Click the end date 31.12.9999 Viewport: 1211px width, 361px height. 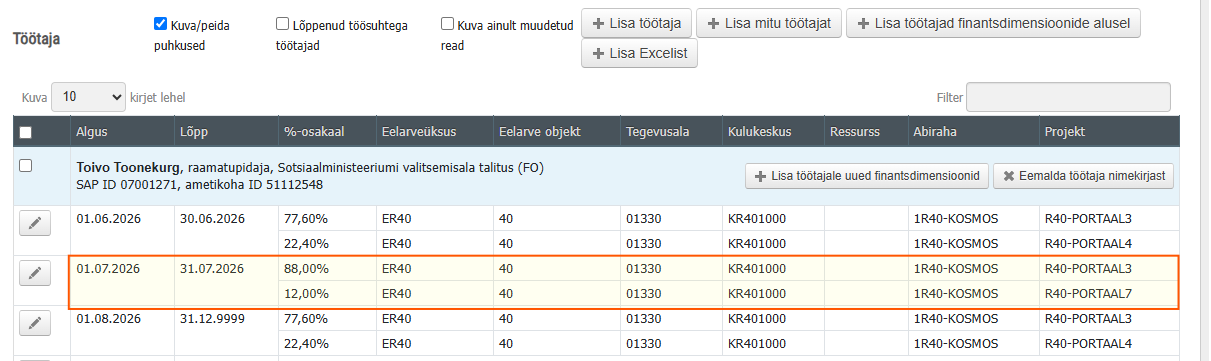pyautogui.click(x=212, y=318)
